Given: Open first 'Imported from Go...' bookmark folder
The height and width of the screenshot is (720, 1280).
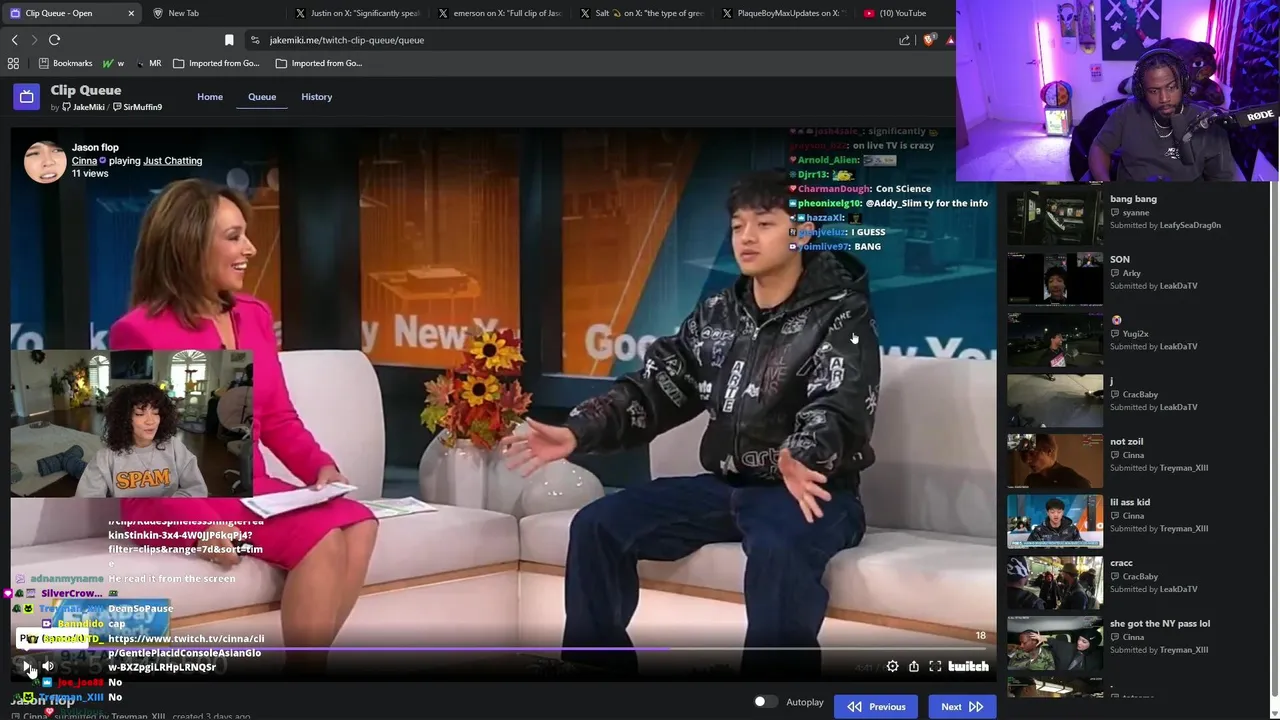Looking at the screenshot, I should click(216, 63).
